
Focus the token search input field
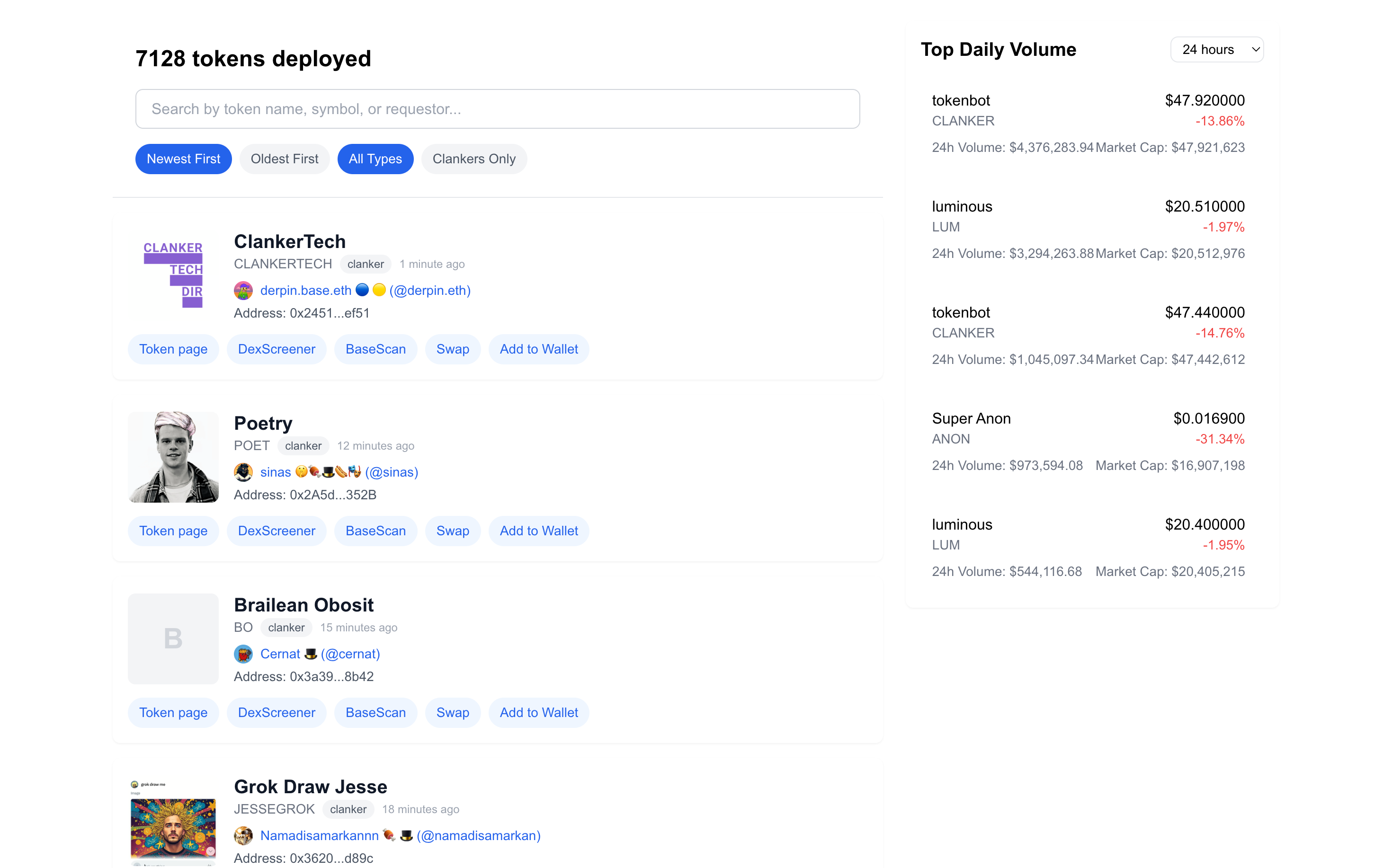497,108
